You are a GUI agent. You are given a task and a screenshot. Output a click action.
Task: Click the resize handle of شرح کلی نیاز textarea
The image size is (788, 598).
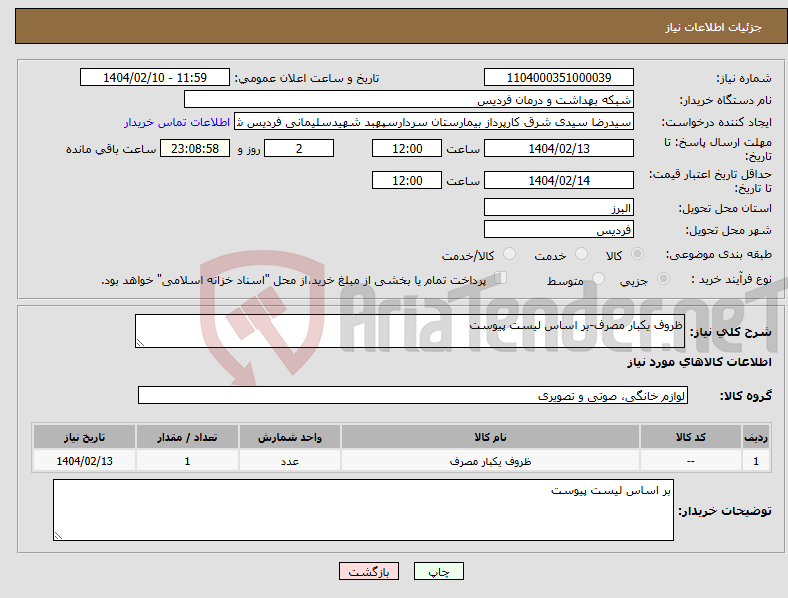tap(140, 343)
